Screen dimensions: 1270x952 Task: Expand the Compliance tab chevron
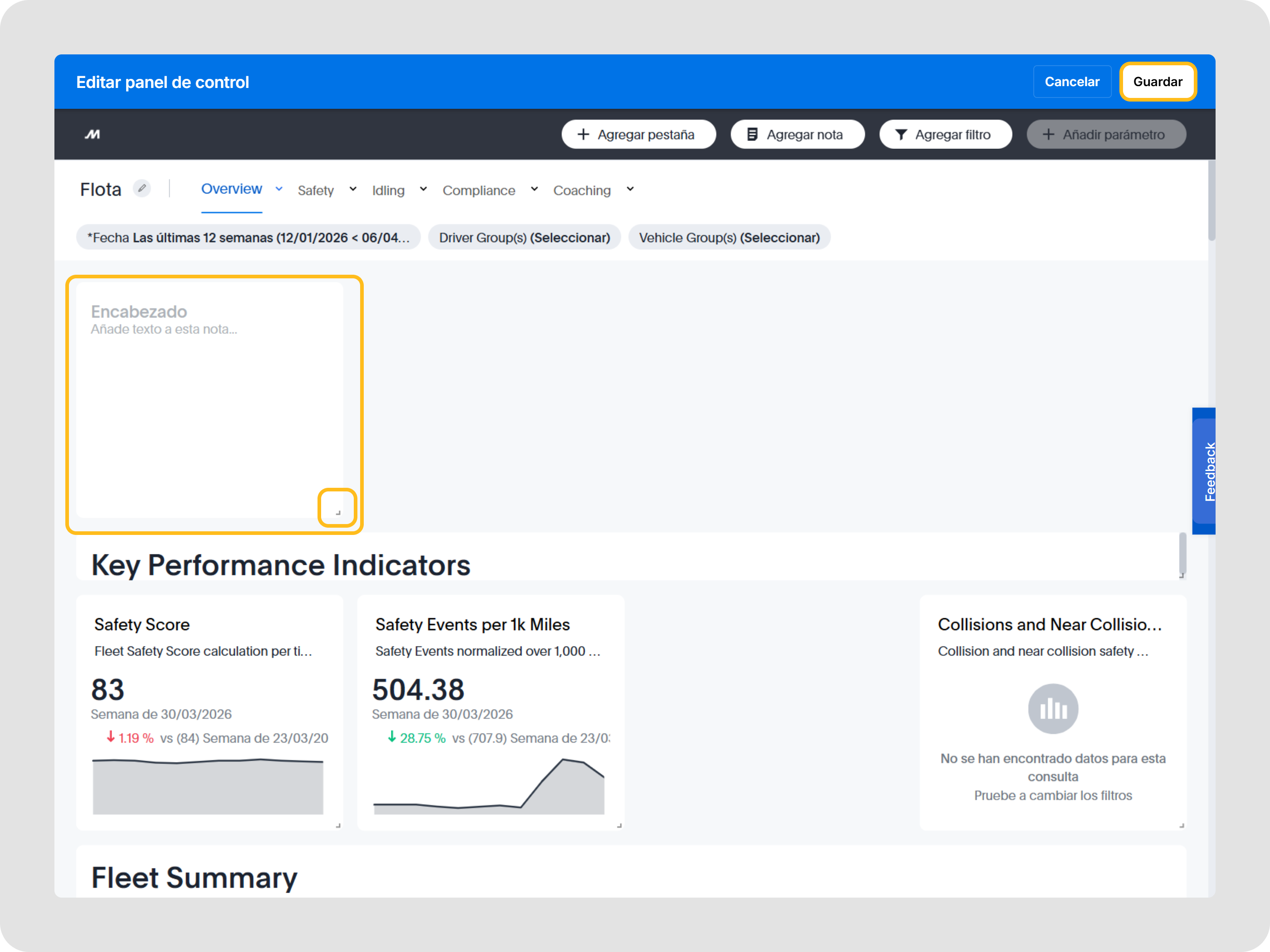534,189
